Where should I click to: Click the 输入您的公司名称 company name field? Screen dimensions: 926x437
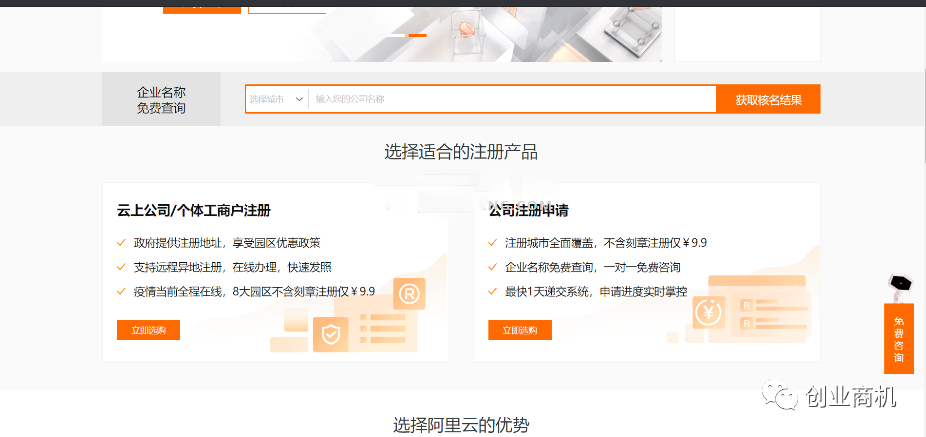[512, 99]
